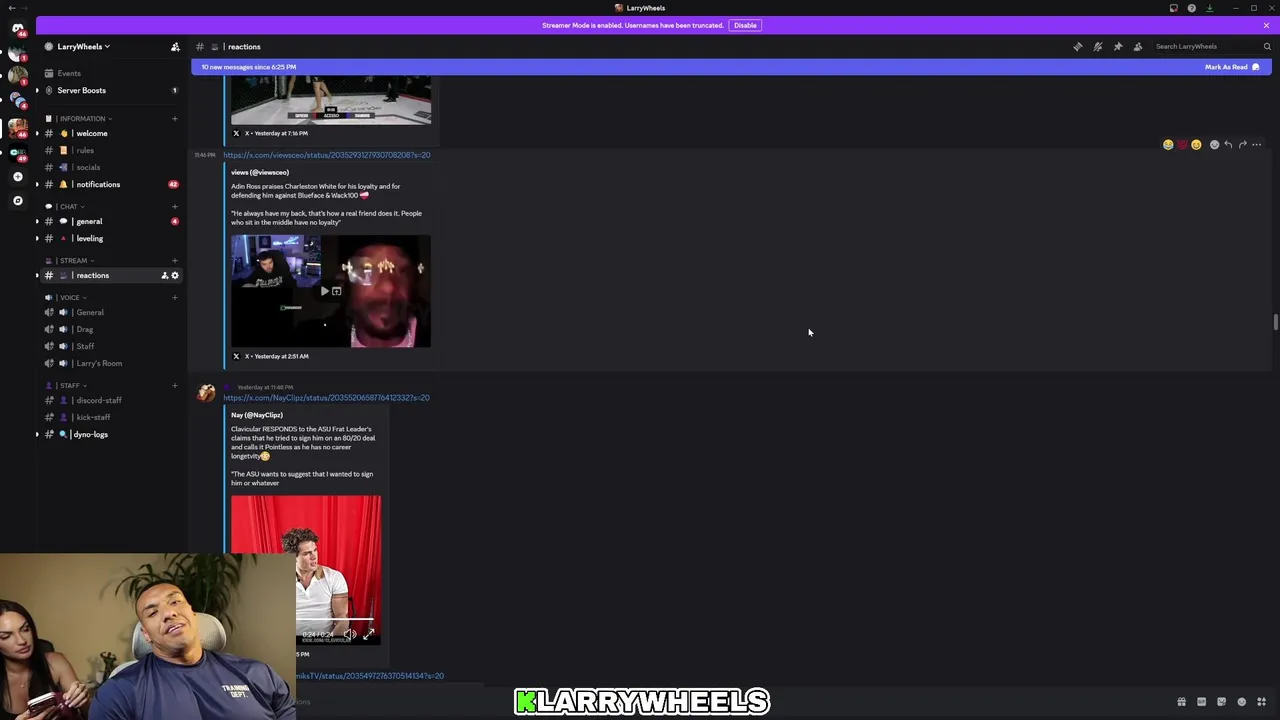1280x720 pixels.
Task: Open the Help question mark icon
Action: (1192, 8)
